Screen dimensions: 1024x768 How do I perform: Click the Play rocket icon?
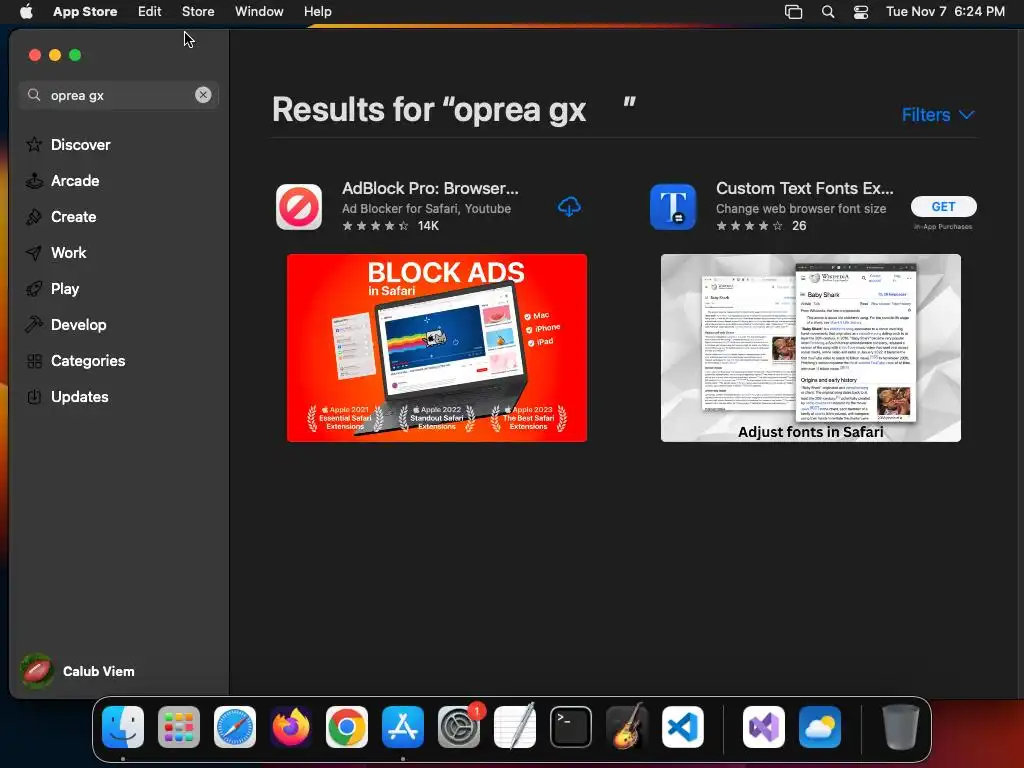34,288
